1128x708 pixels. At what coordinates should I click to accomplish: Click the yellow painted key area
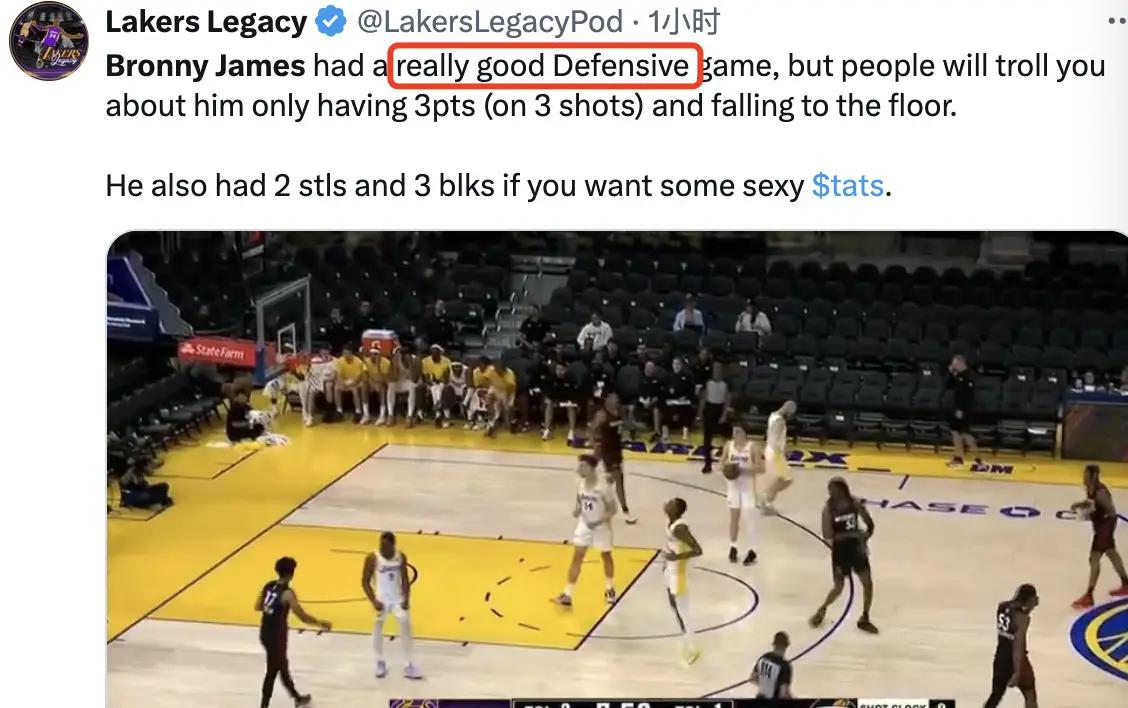440,570
